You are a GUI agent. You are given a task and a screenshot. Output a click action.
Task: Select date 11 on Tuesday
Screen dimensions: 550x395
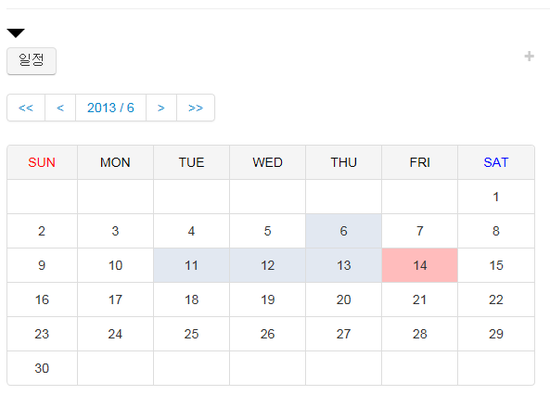coord(191,265)
